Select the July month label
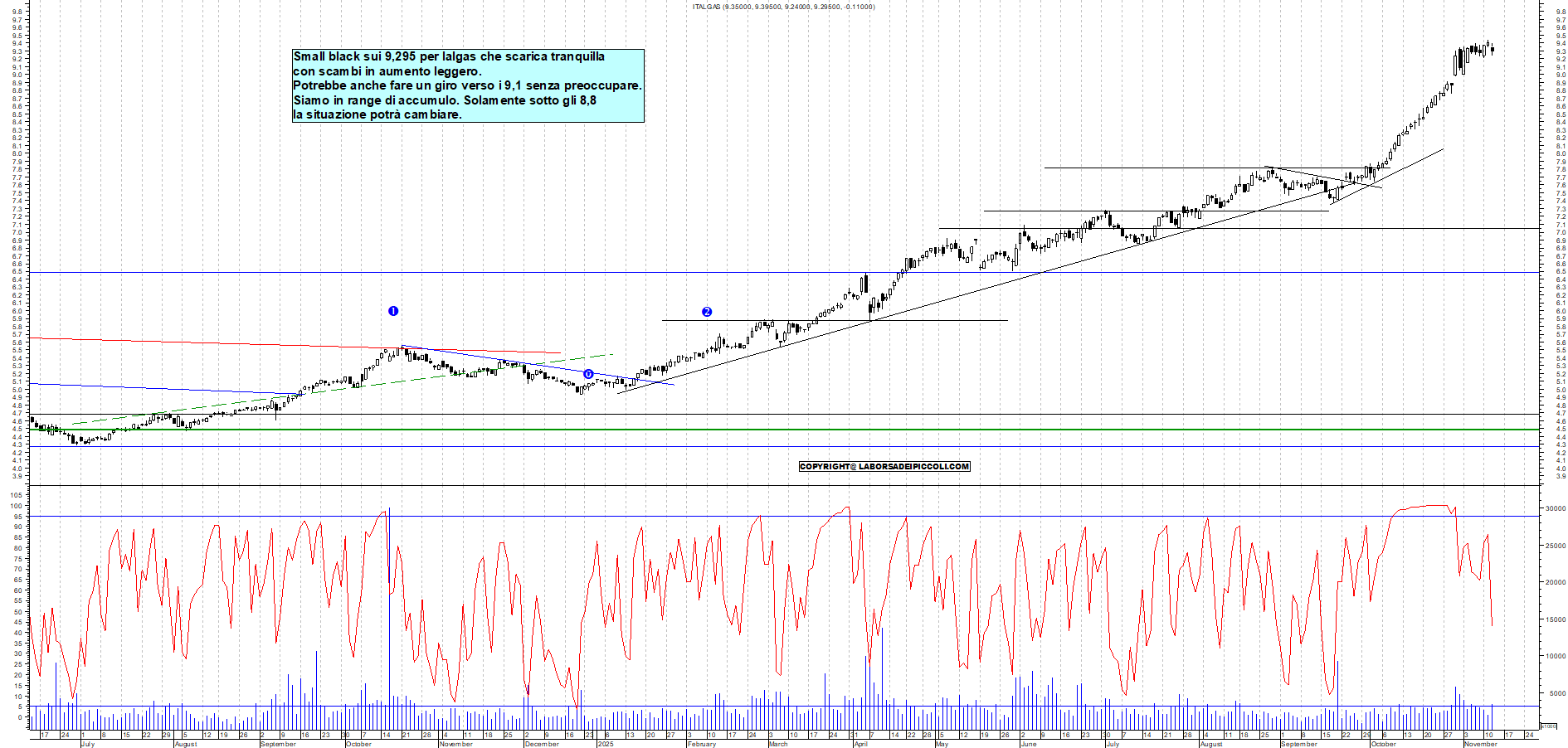 tap(85, 745)
